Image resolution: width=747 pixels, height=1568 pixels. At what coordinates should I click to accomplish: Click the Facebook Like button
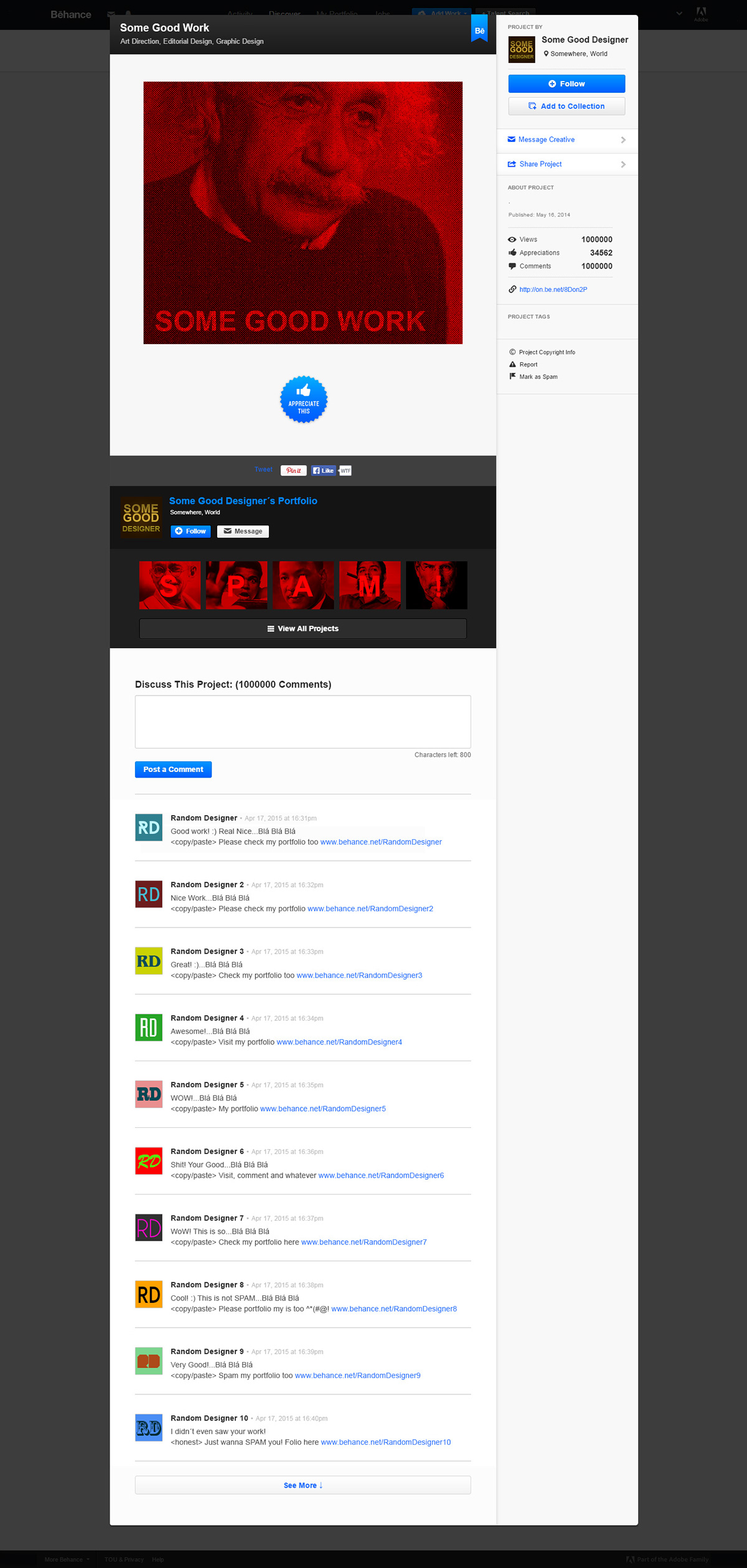(323, 471)
